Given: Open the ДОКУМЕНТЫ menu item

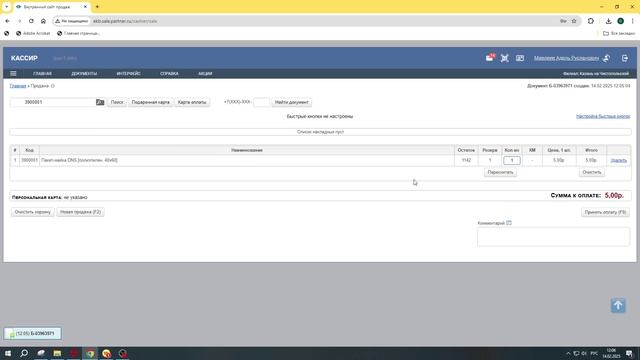Looking at the screenshot, I should pyautogui.click(x=84, y=73).
